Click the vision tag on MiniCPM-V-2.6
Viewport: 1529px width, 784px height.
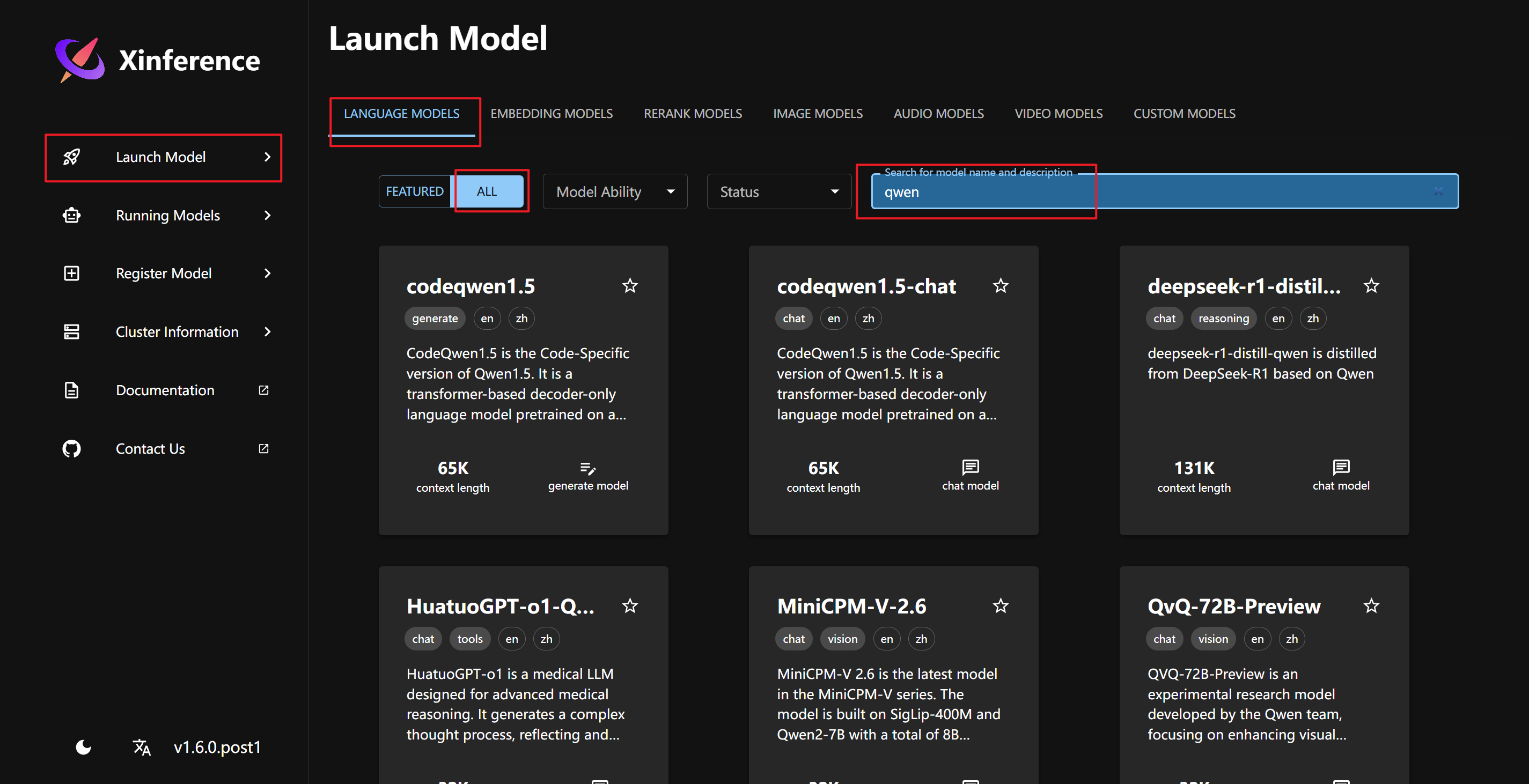(842, 639)
